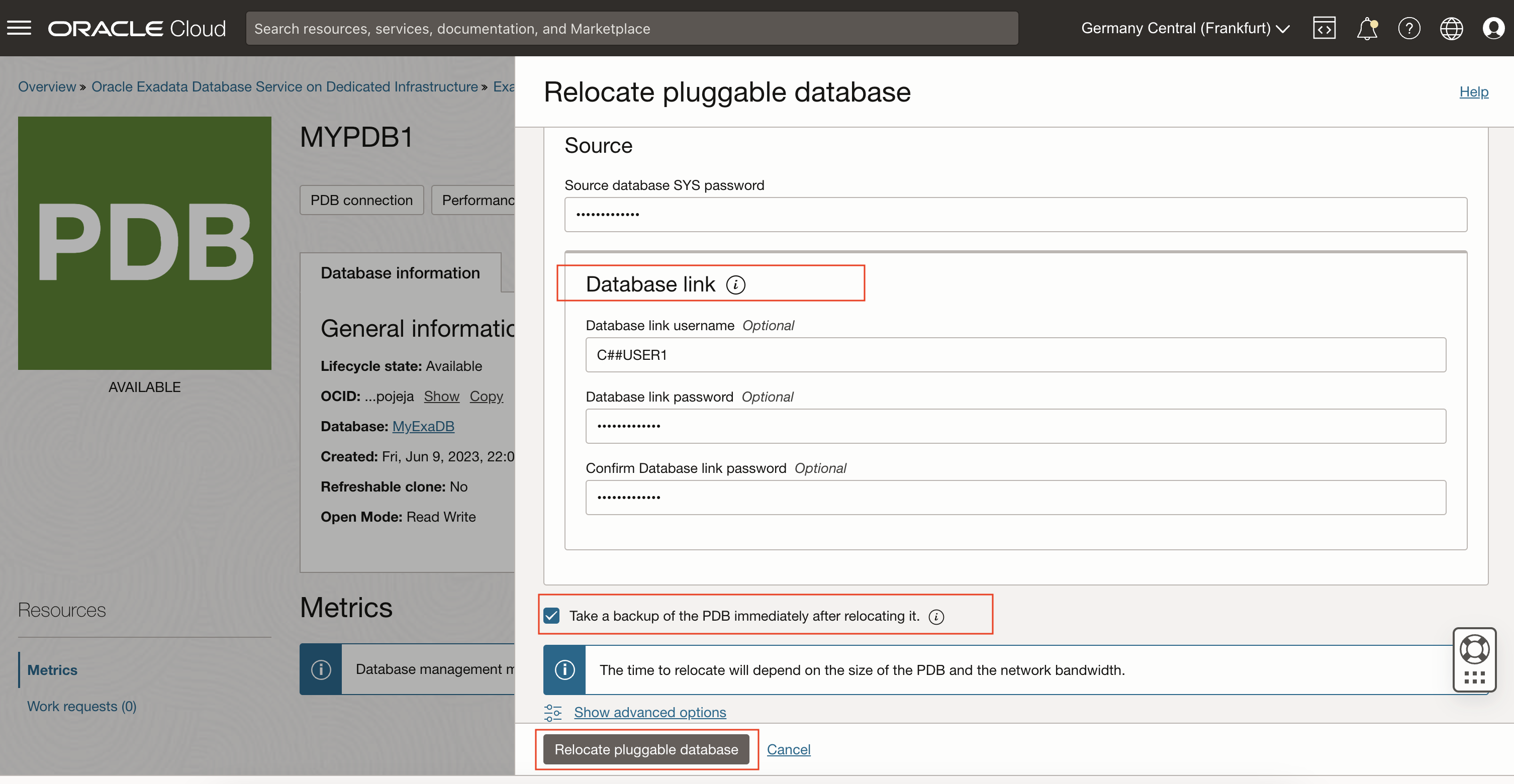Open the user profile avatar menu
The height and width of the screenshot is (784, 1514).
pyautogui.click(x=1493, y=28)
